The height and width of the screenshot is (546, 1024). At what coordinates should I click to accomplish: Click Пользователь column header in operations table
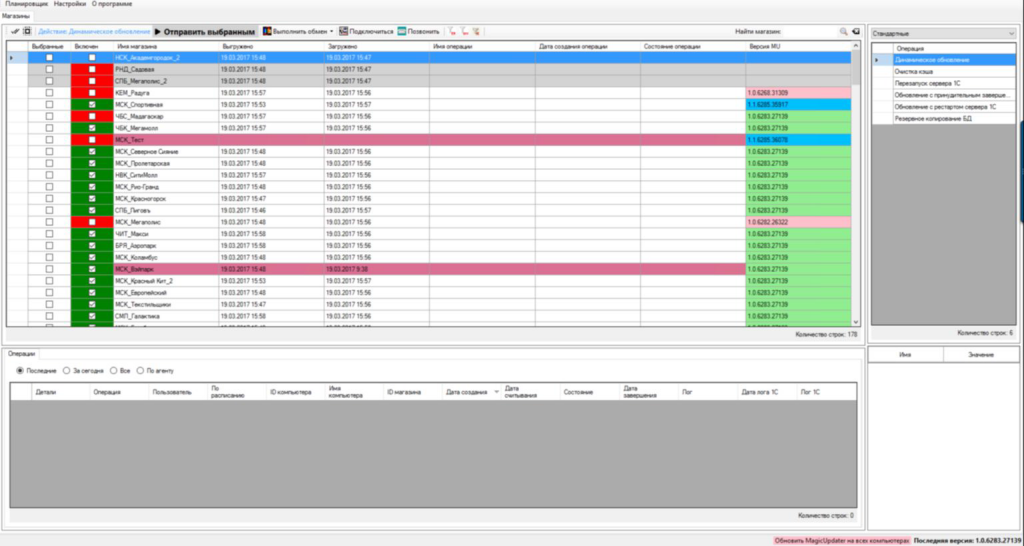pyautogui.click(x=176, y=392)
